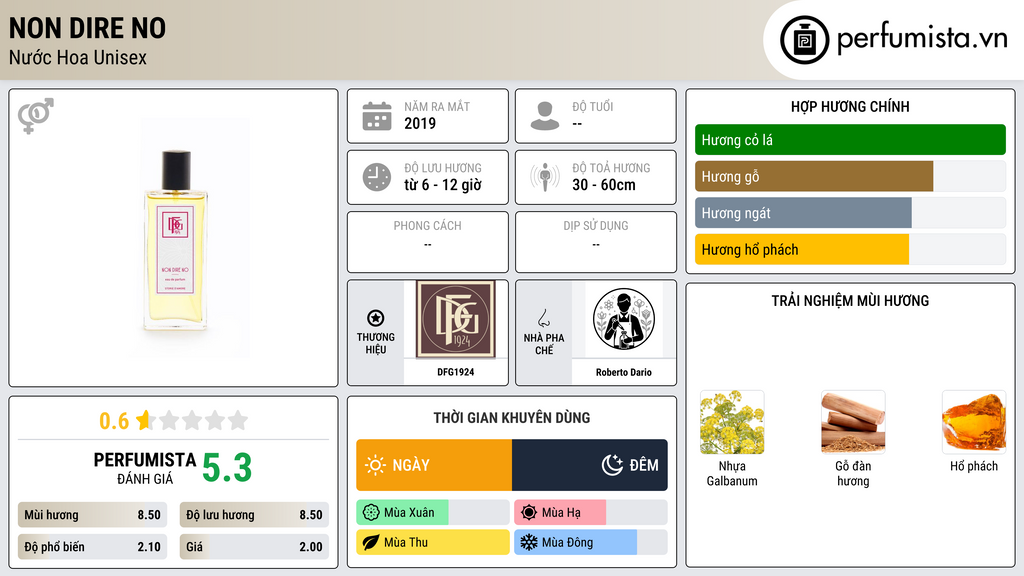Image resolution: width=1024 pixels, height=576 pixels.
Task: Click the perfumista.vn site name
Action: pyautogui.click(x=922, y=39)
